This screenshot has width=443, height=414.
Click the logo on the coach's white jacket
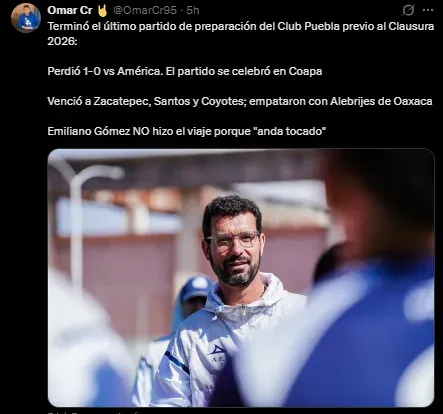pos(217,354)
